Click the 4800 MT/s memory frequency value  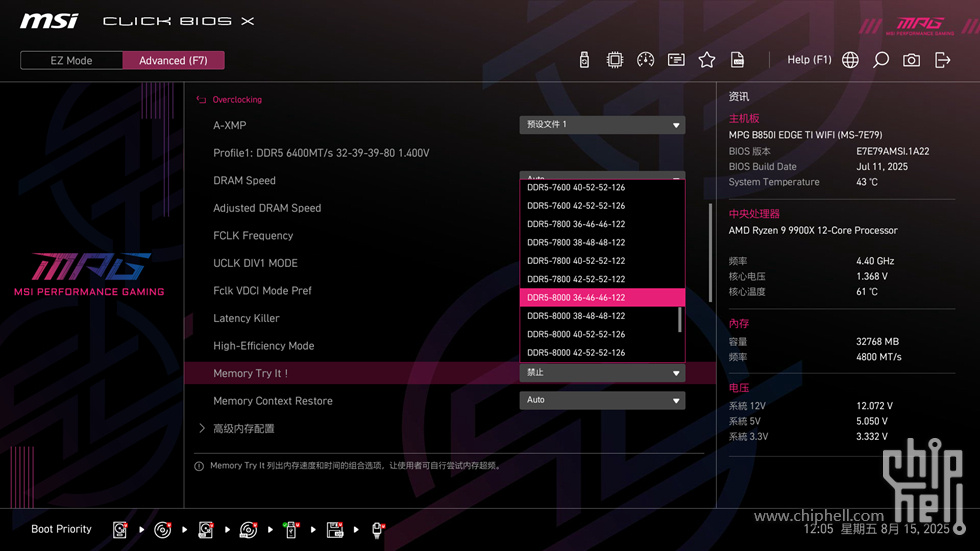879,357
